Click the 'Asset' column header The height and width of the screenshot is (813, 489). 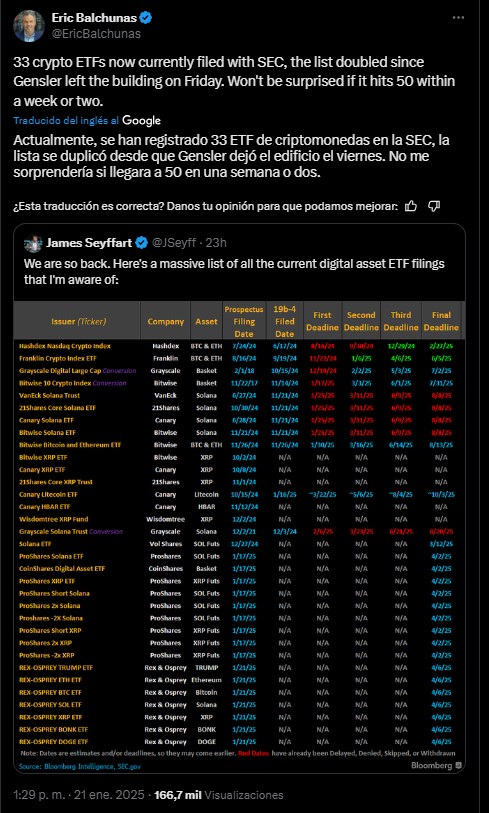(206, 321)
